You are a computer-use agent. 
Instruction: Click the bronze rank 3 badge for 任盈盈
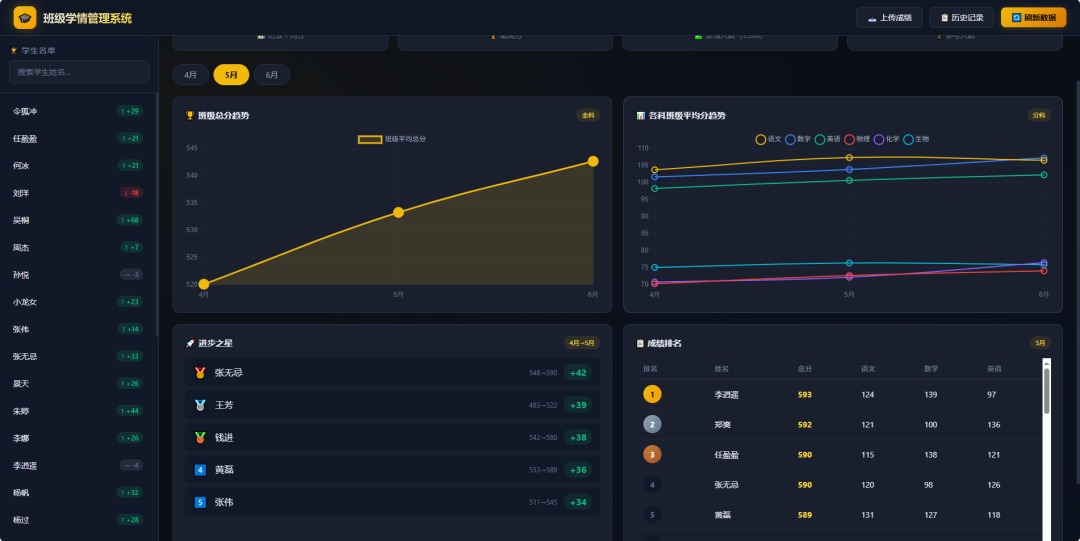[652, 455]
